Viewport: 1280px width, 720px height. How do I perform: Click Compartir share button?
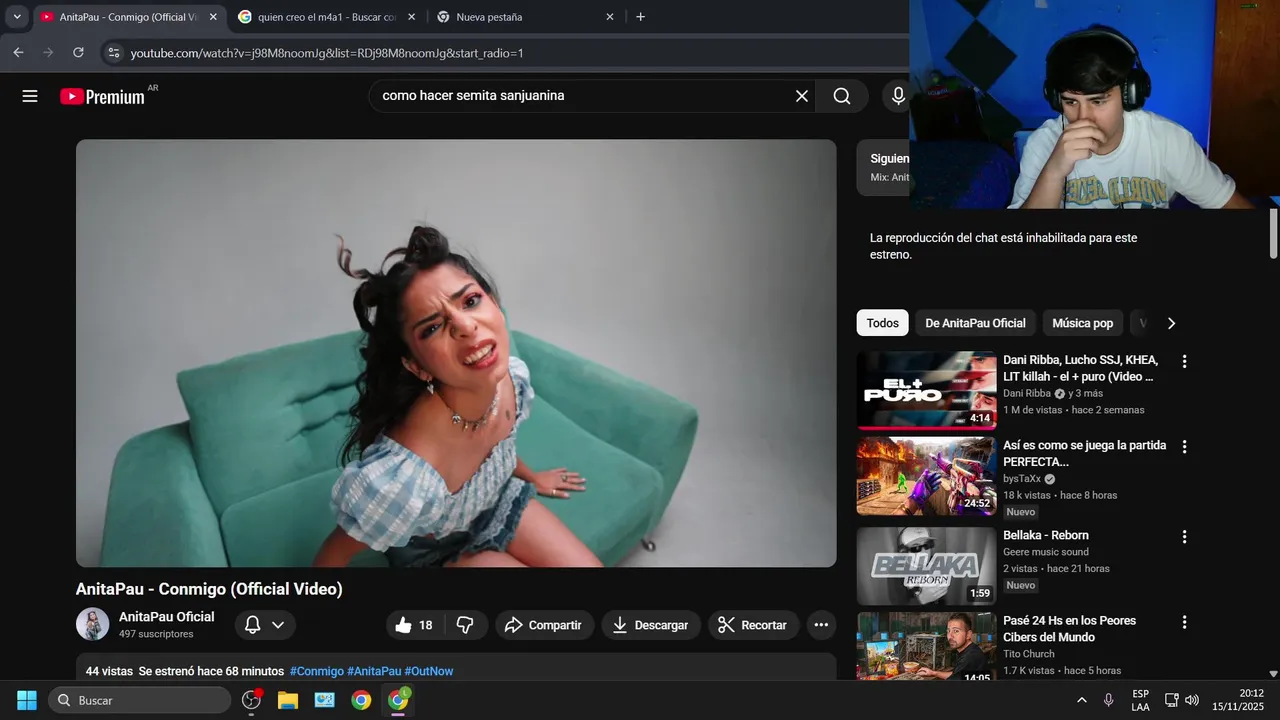point(544,625)
